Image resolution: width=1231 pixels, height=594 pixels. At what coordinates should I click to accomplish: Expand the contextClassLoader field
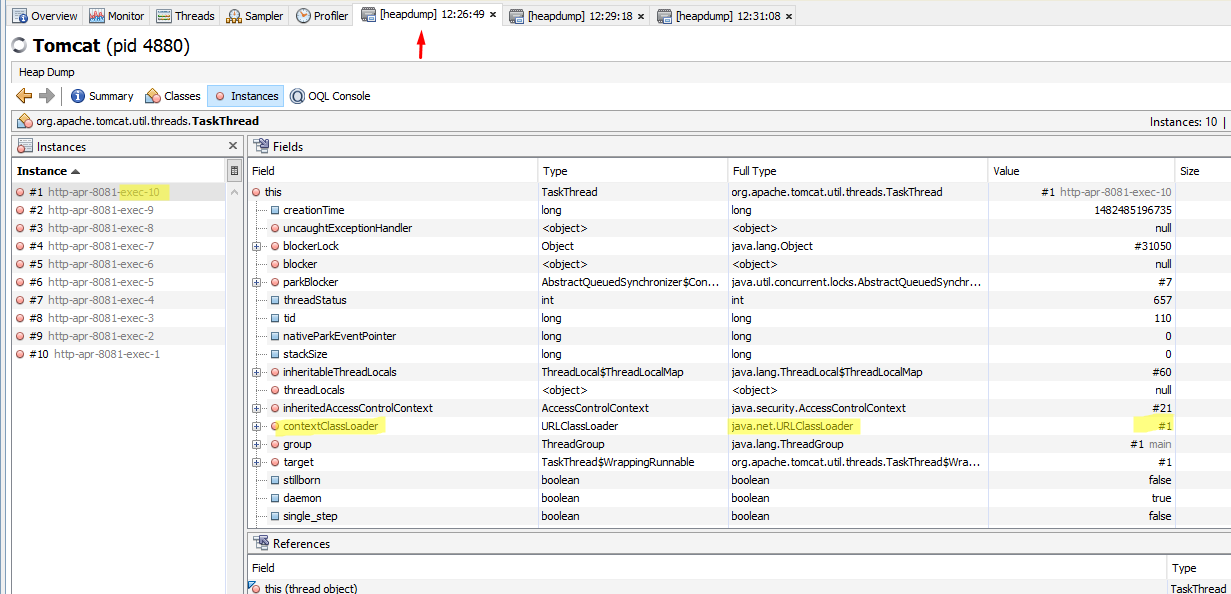tap(257, 426)
